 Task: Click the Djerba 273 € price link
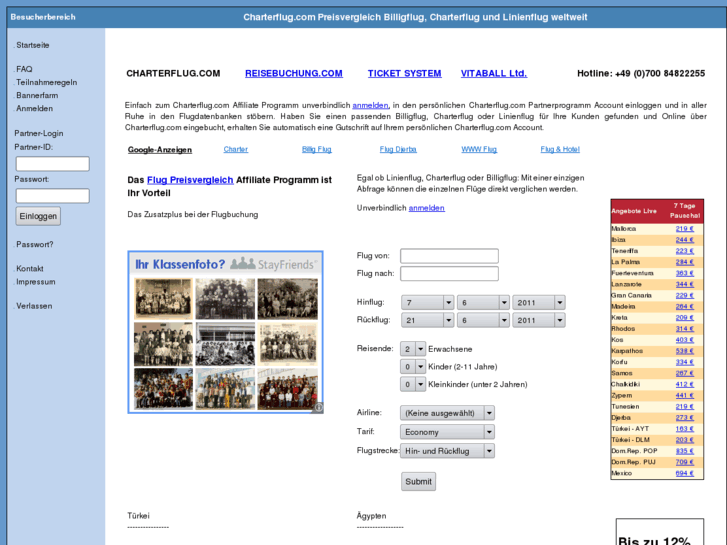tap(684, 418)
